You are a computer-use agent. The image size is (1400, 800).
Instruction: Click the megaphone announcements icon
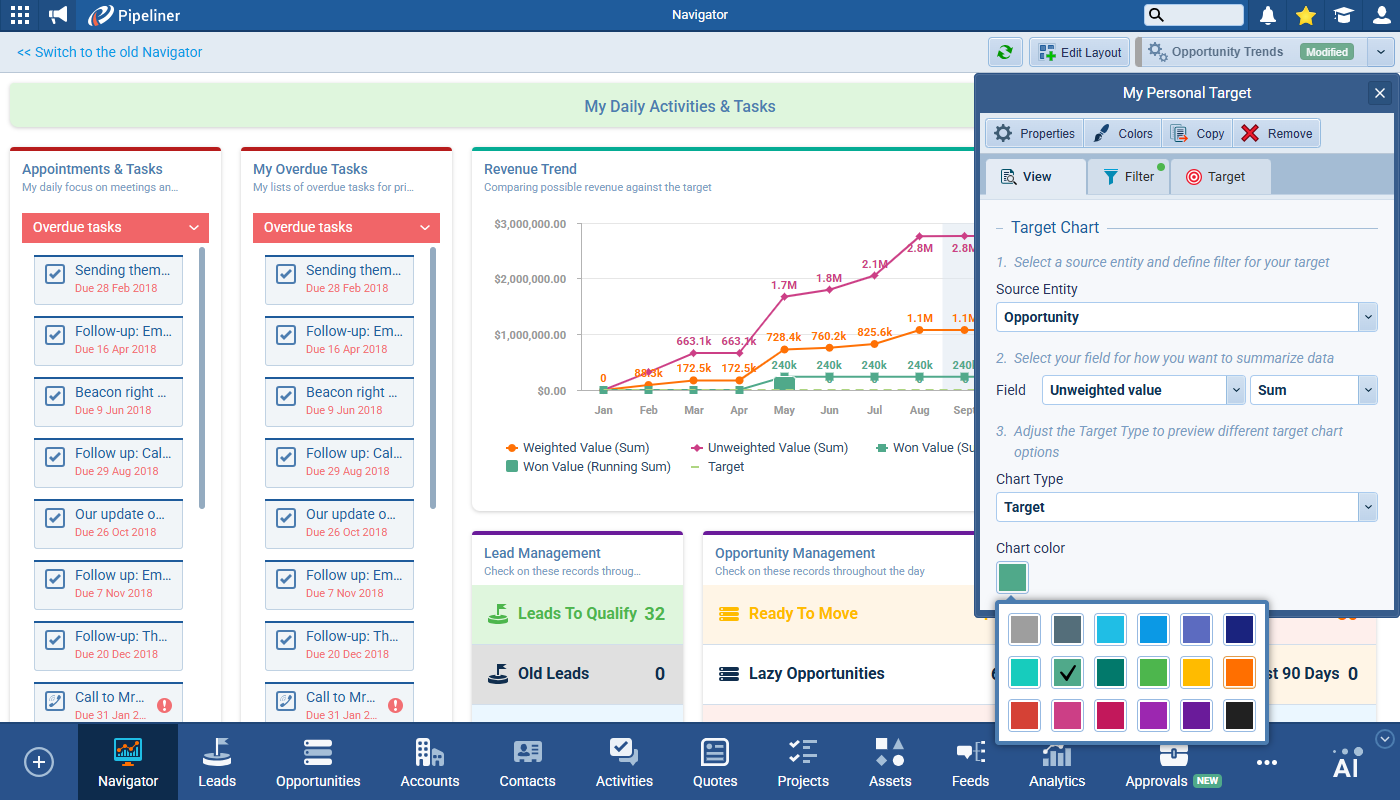58,15
